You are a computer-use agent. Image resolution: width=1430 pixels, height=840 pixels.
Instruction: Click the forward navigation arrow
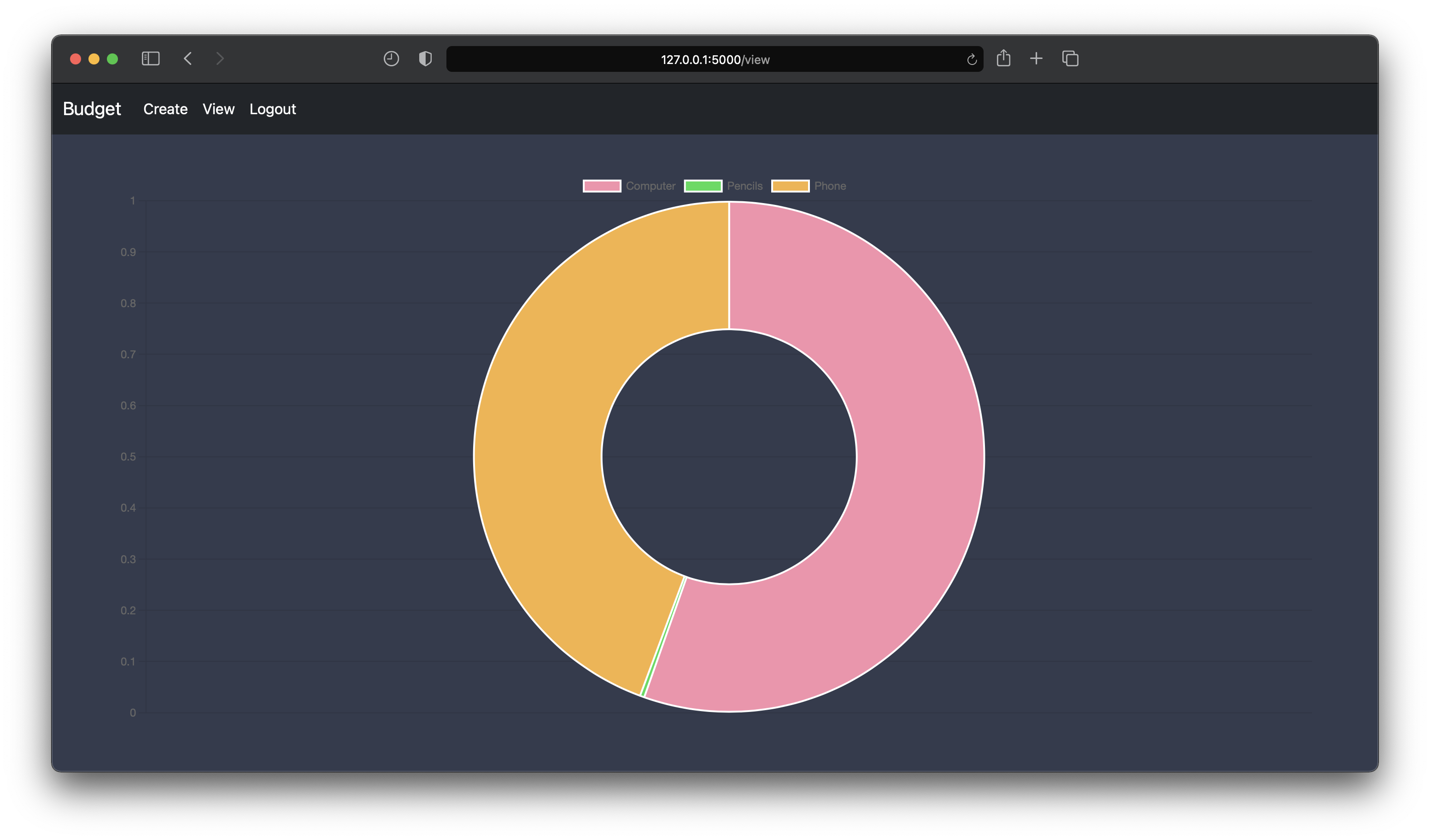[x=220, y=58]
